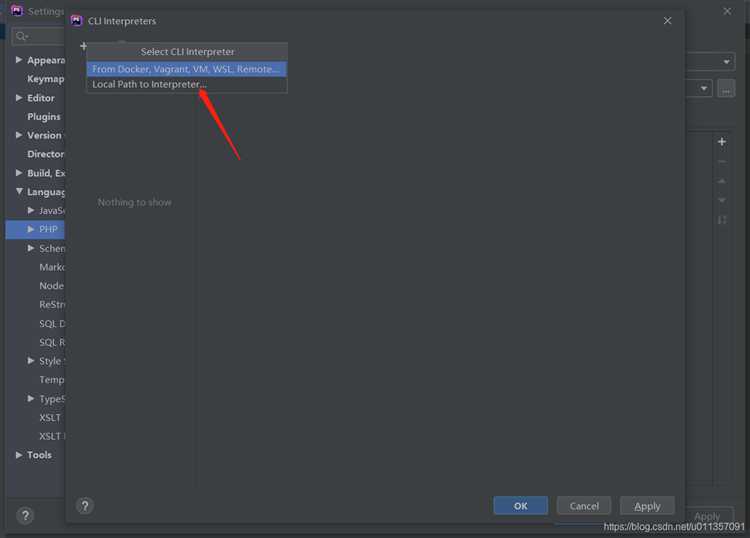Expand the Tools settings section

pyautogui.click(x=19, y=454)
